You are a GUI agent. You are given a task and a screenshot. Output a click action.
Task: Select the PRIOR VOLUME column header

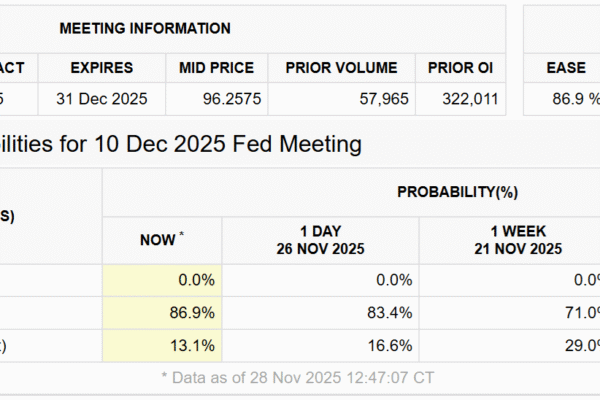click(x=341, y=68)
